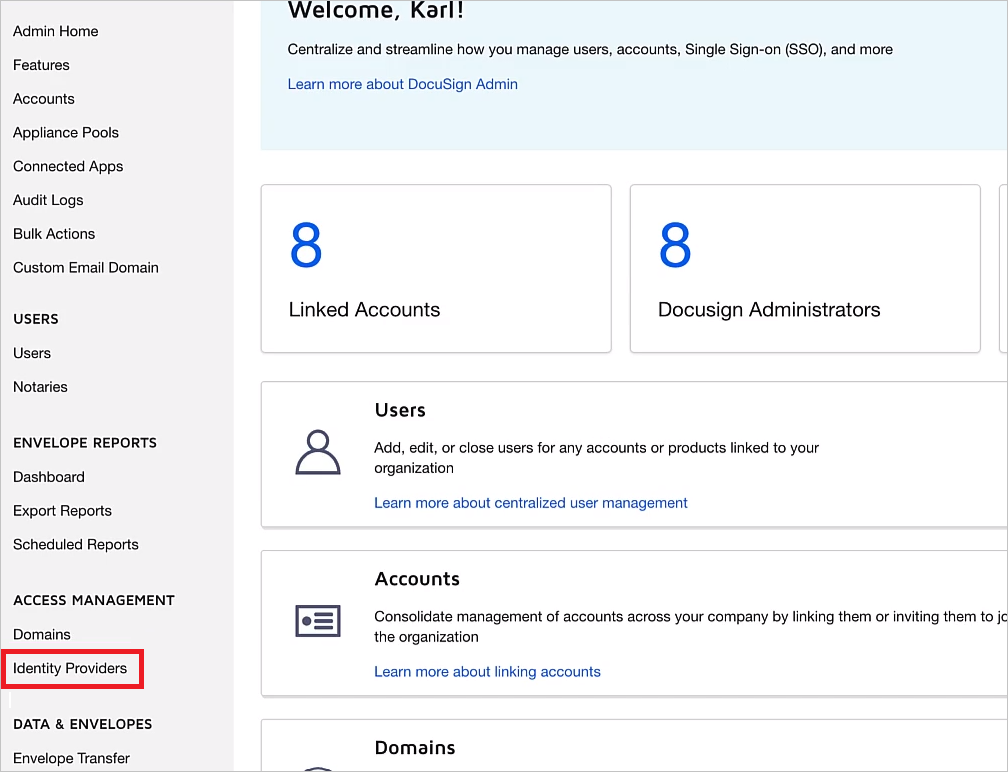Open Custom Email Domain settings

[x=86, y=267]
